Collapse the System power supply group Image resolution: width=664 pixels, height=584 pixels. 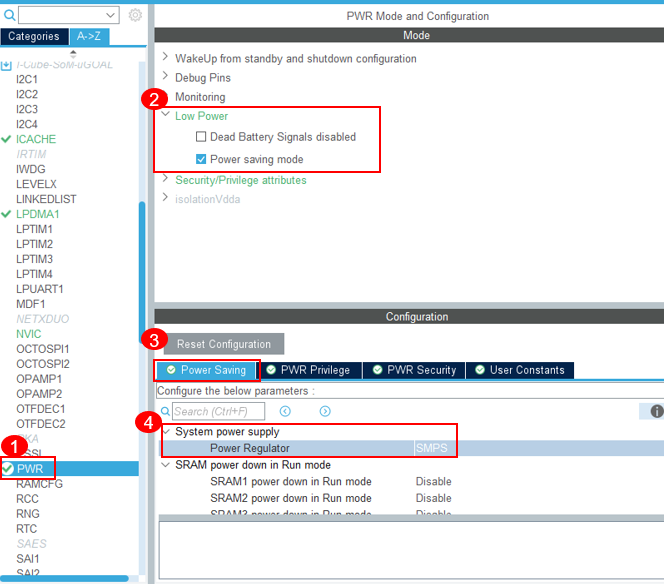pyautogui.click(x=166, y=432)
